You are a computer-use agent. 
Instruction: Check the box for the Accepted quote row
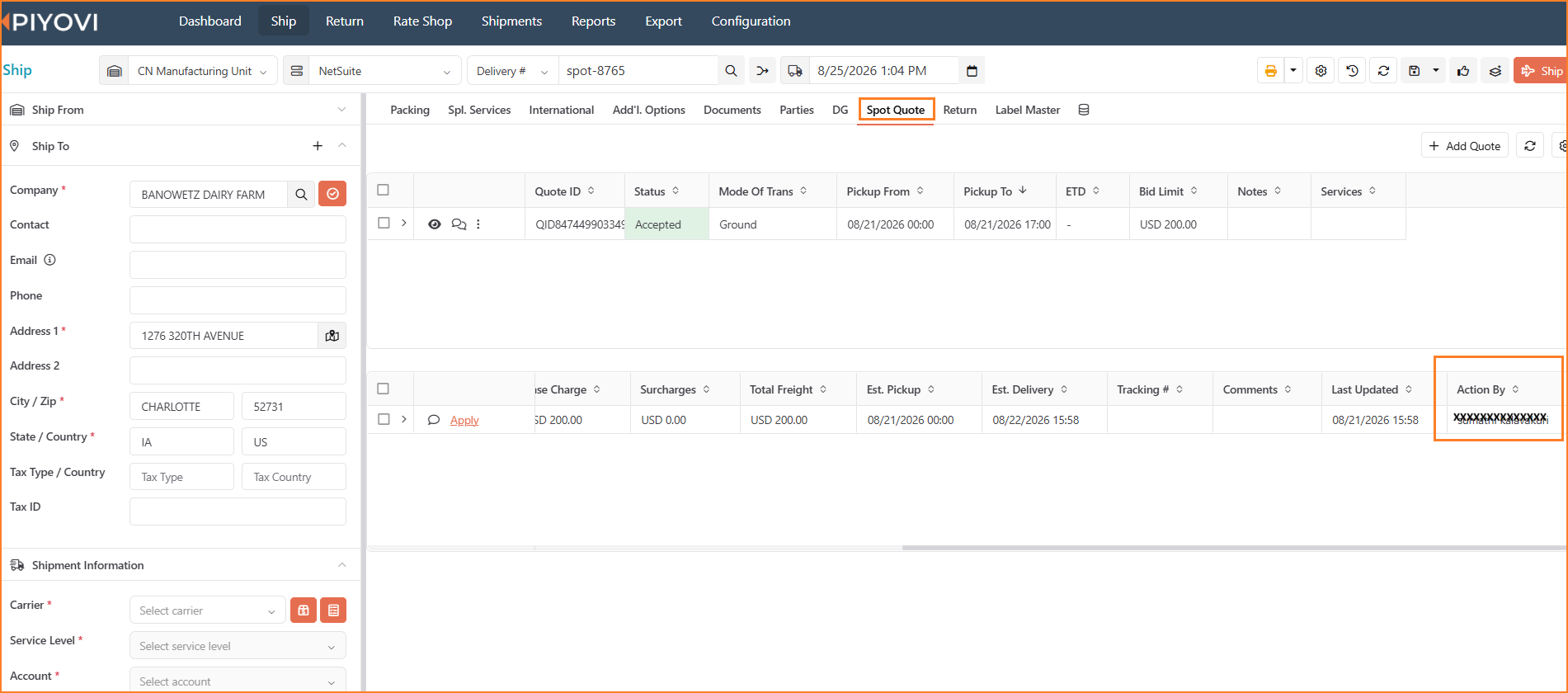click(x=384, y=223)
